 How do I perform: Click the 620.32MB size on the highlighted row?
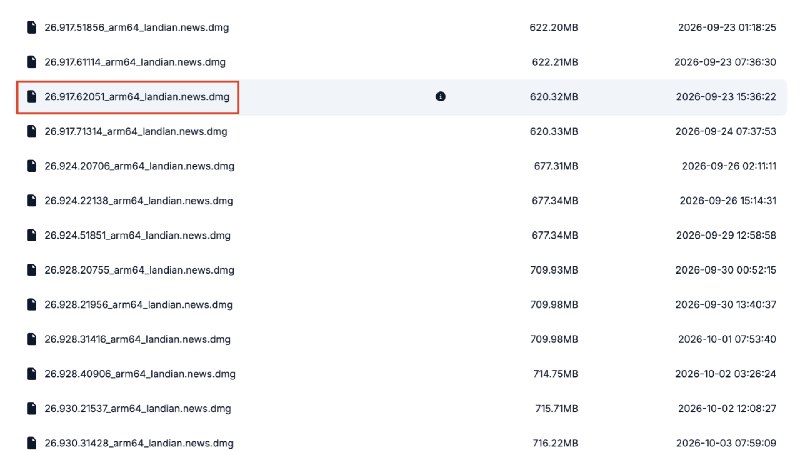click(x=554, y=97)
